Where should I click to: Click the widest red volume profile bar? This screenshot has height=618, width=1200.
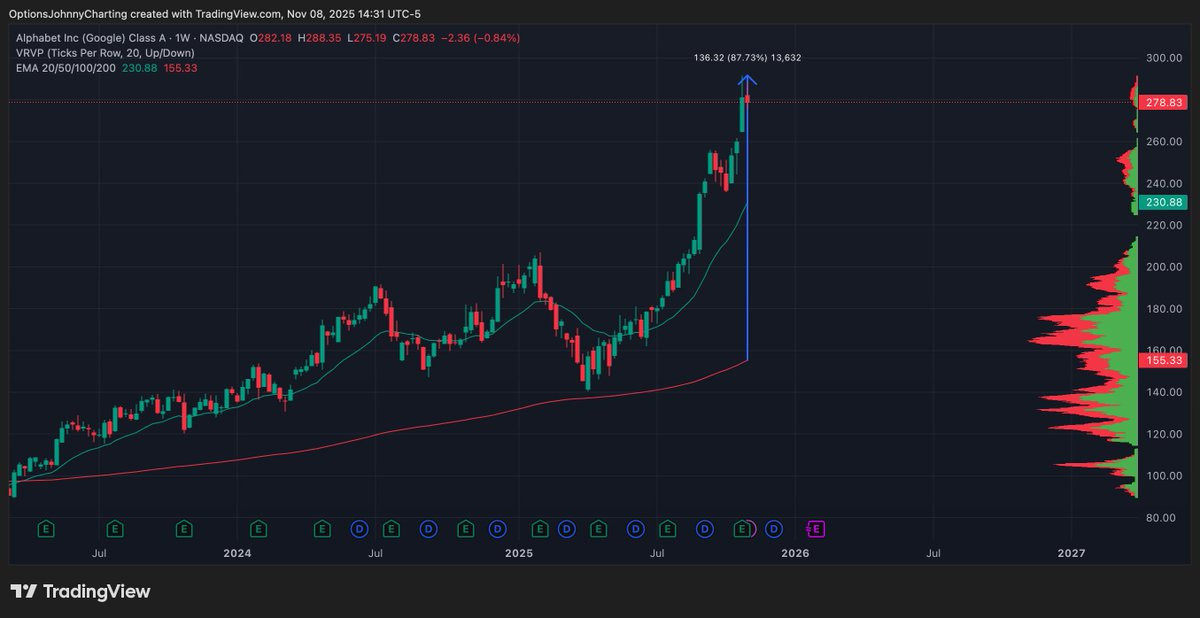[x=1083, y=338]
